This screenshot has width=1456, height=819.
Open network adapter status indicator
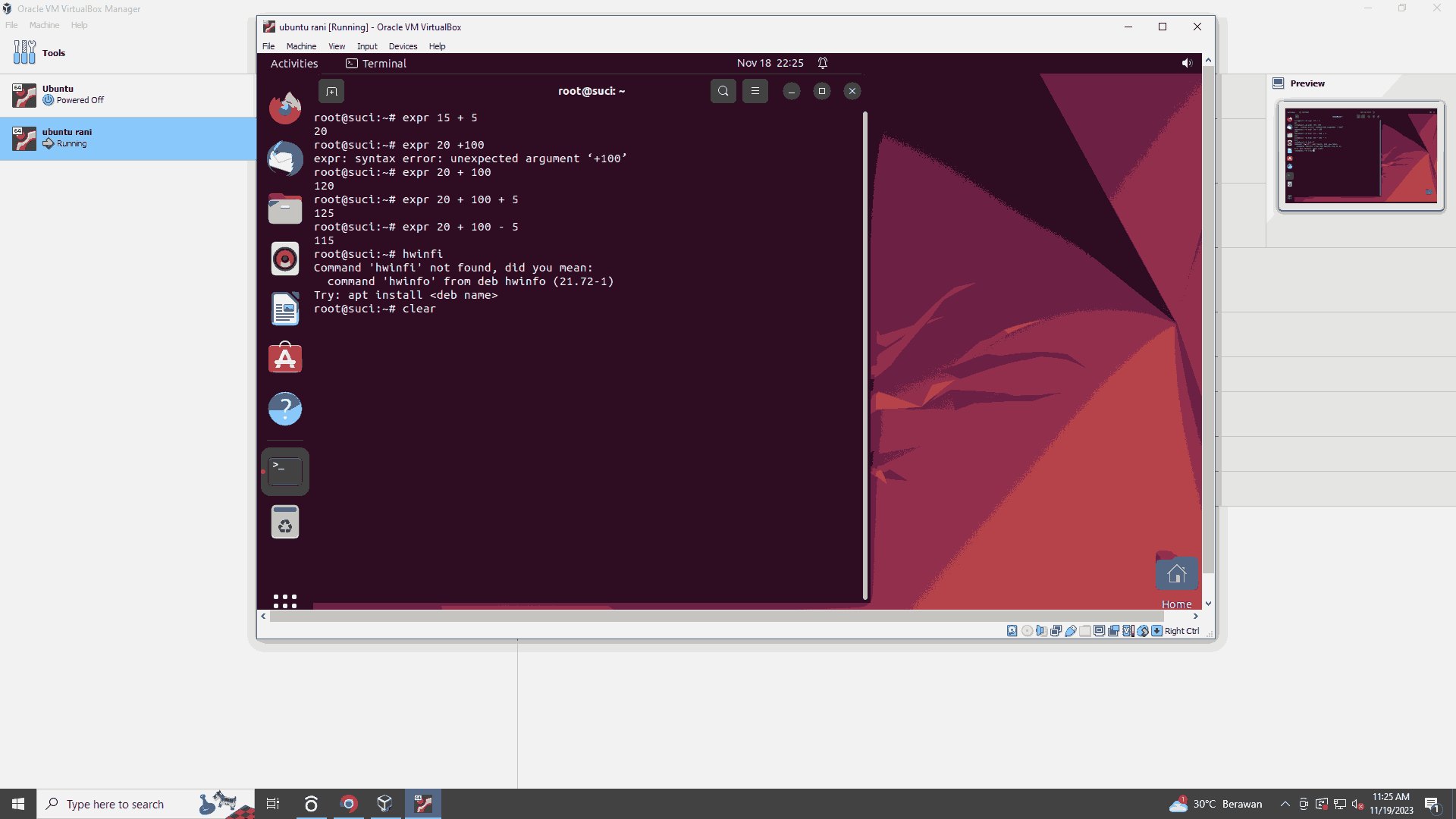pos(1056,631)
